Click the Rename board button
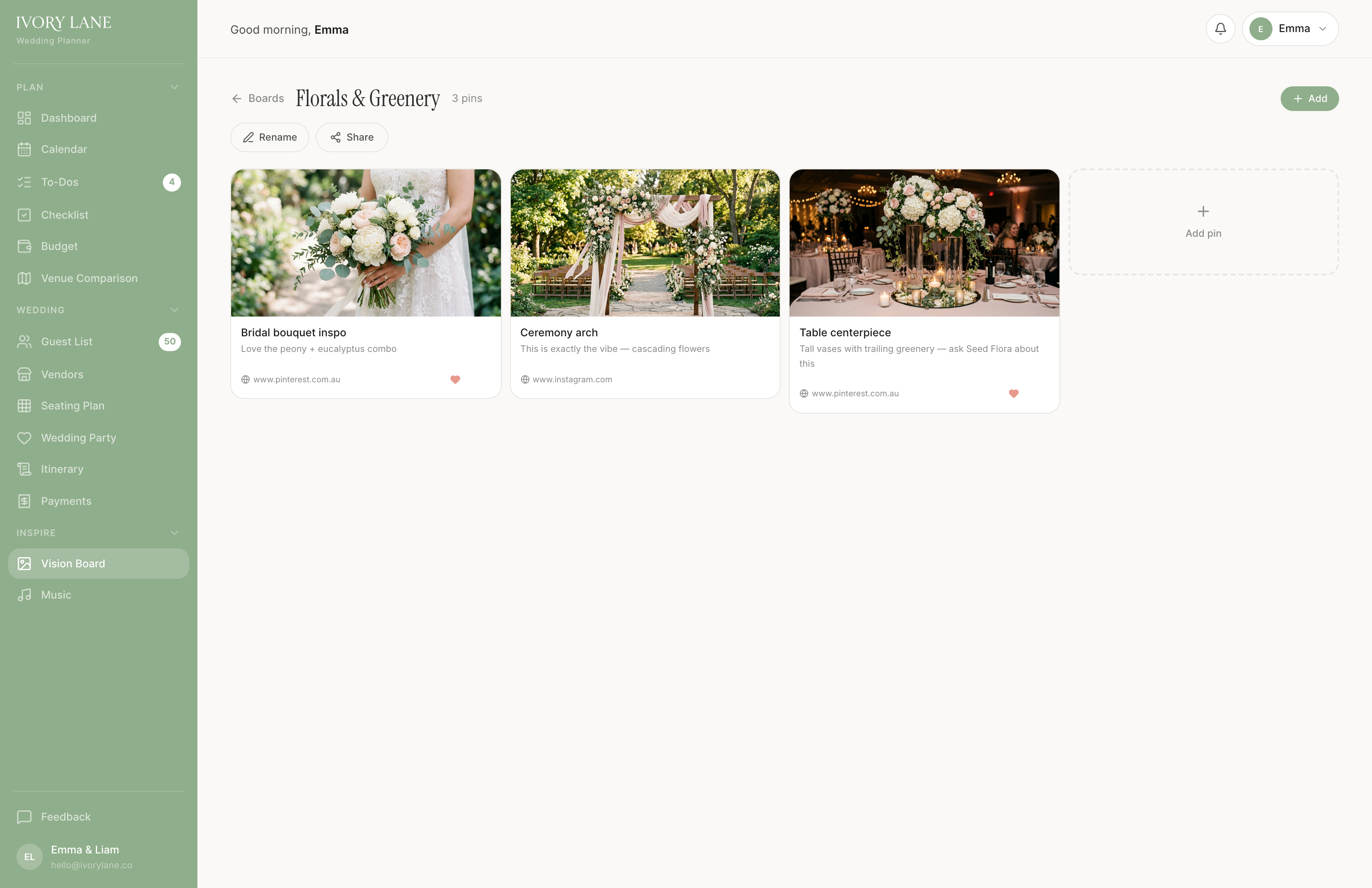 (270, 137)
